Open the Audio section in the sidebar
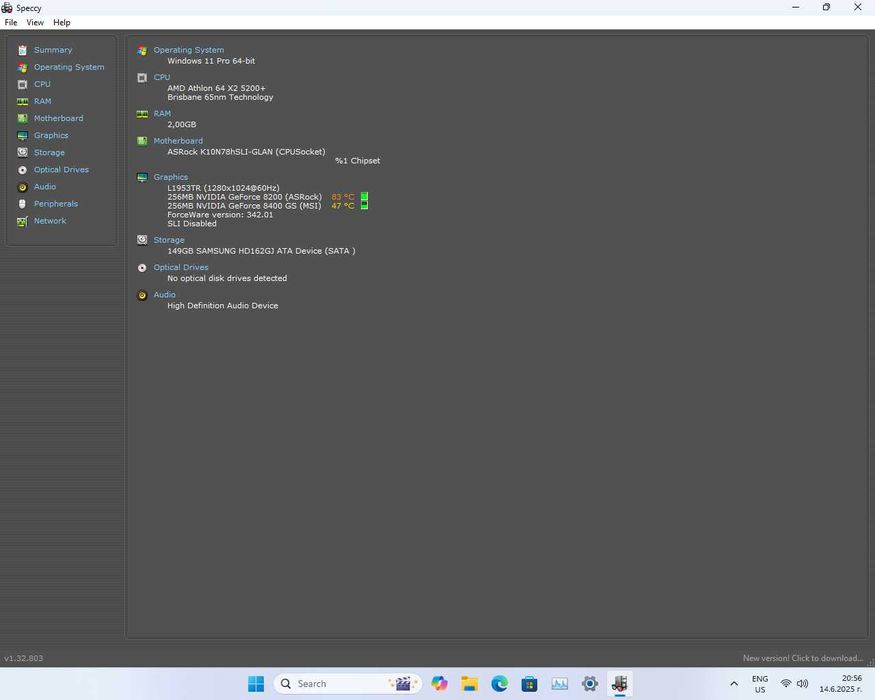 45,186
